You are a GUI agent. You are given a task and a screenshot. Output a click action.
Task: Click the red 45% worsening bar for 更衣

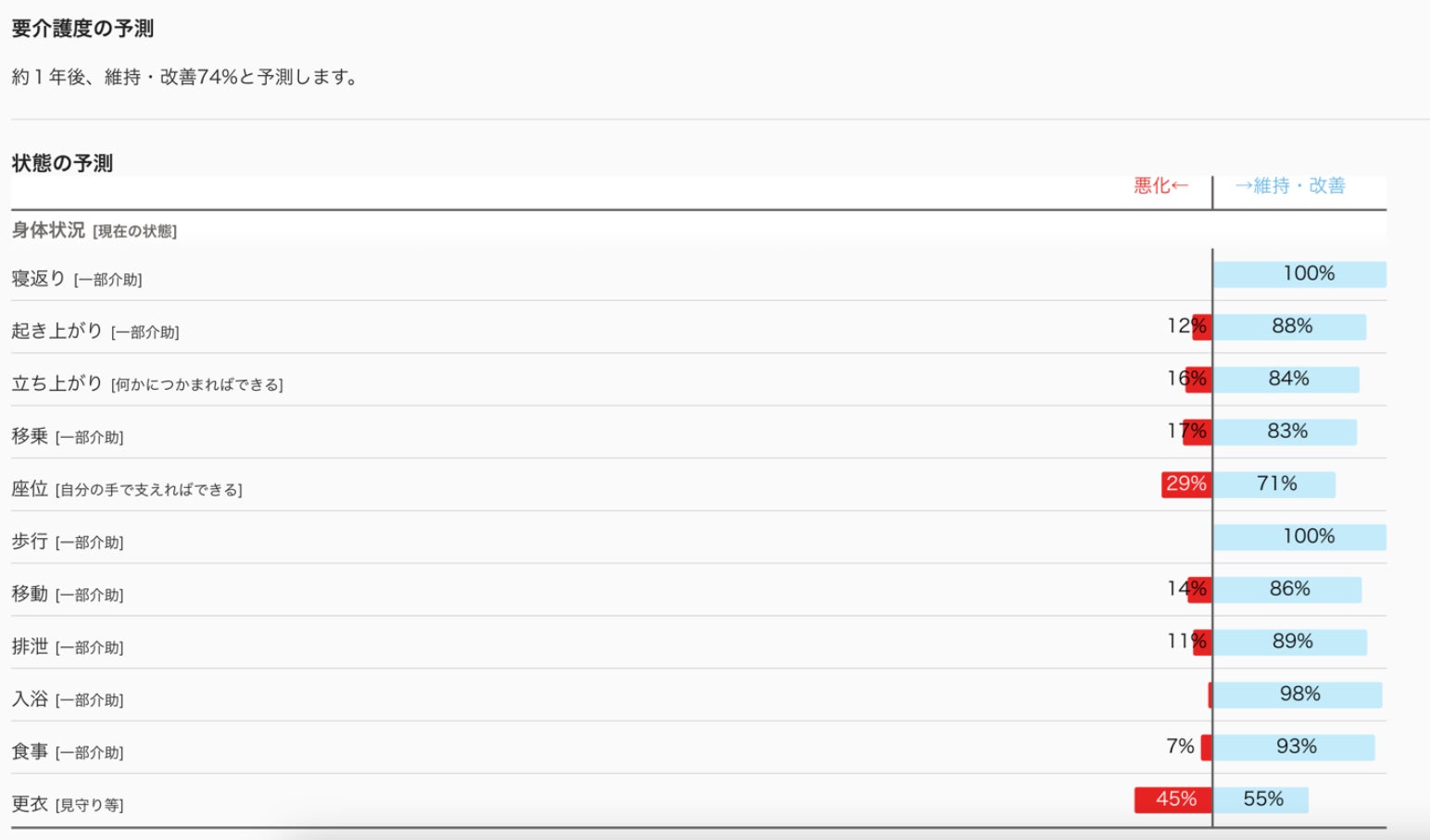pos(1173,799)
